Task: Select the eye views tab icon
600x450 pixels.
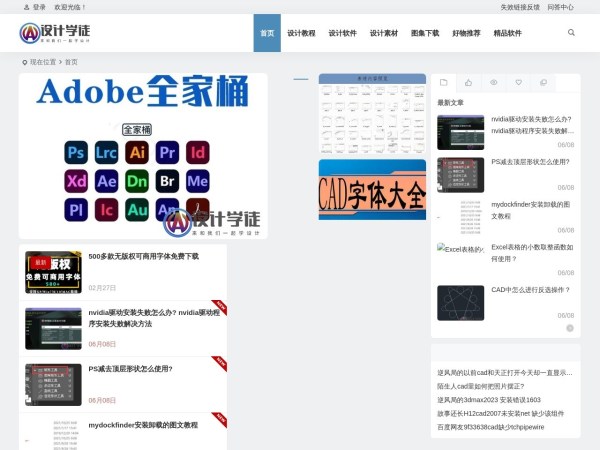Action: (494, 83)
